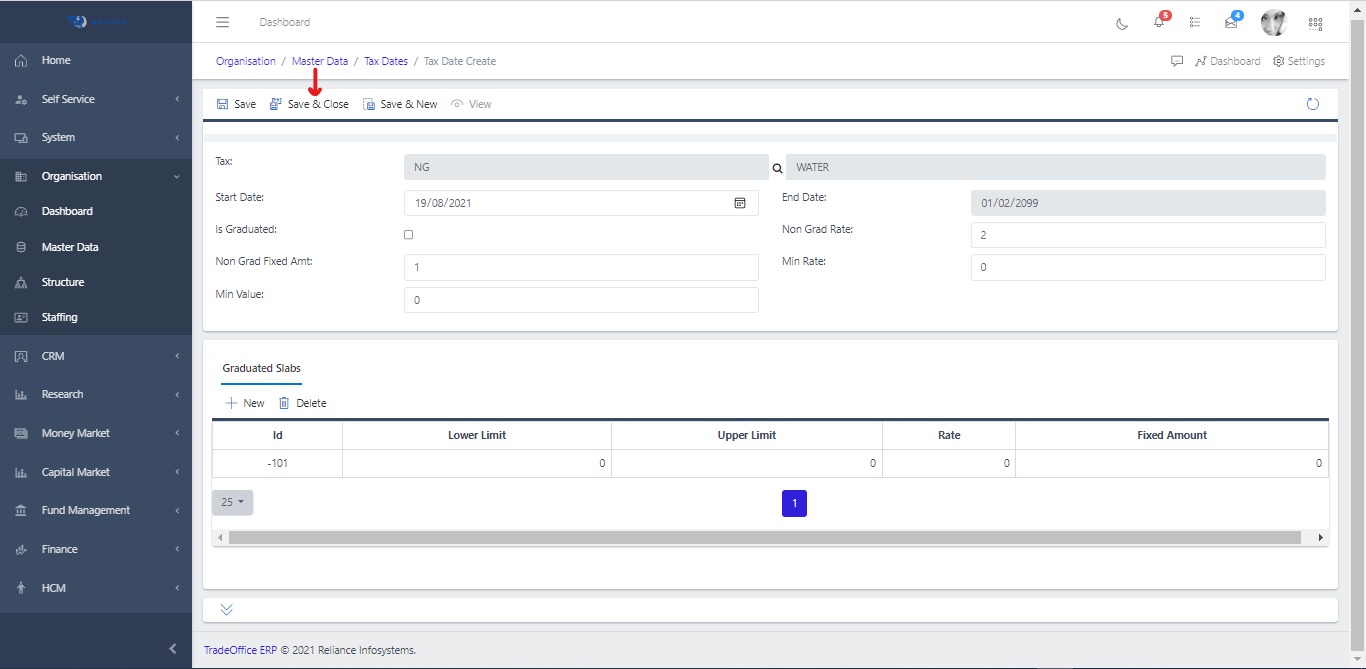Expand the Fund Management menu

pyautogui.click(x=96, y=510)
